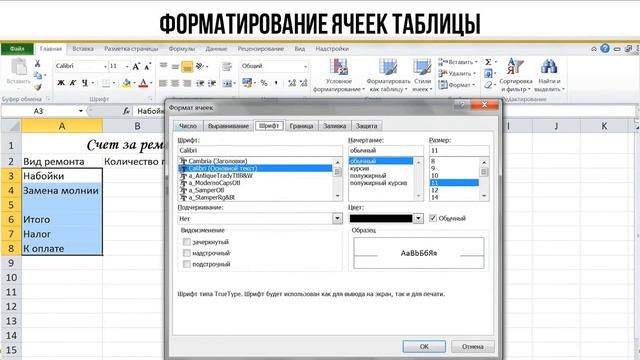Click the fill color paint bucket icon

127,83
